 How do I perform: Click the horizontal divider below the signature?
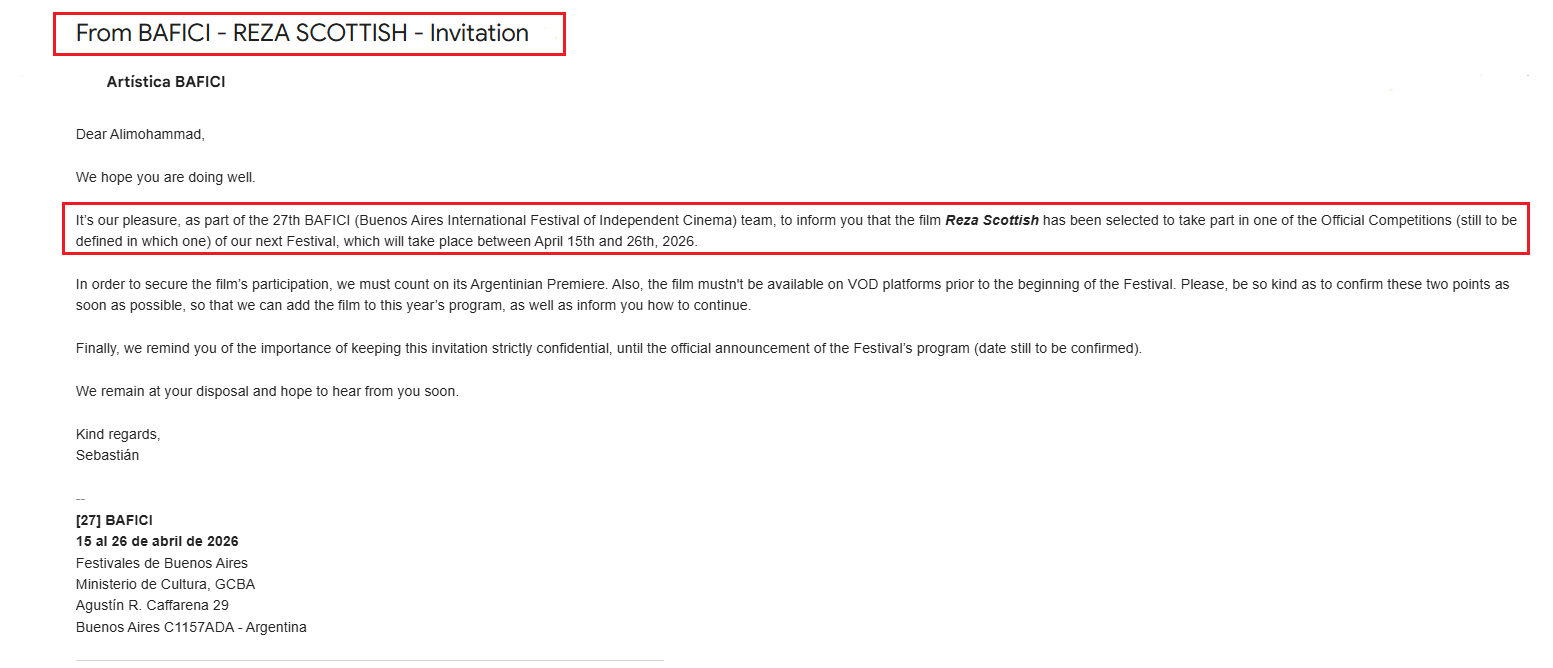click(370, 660)
